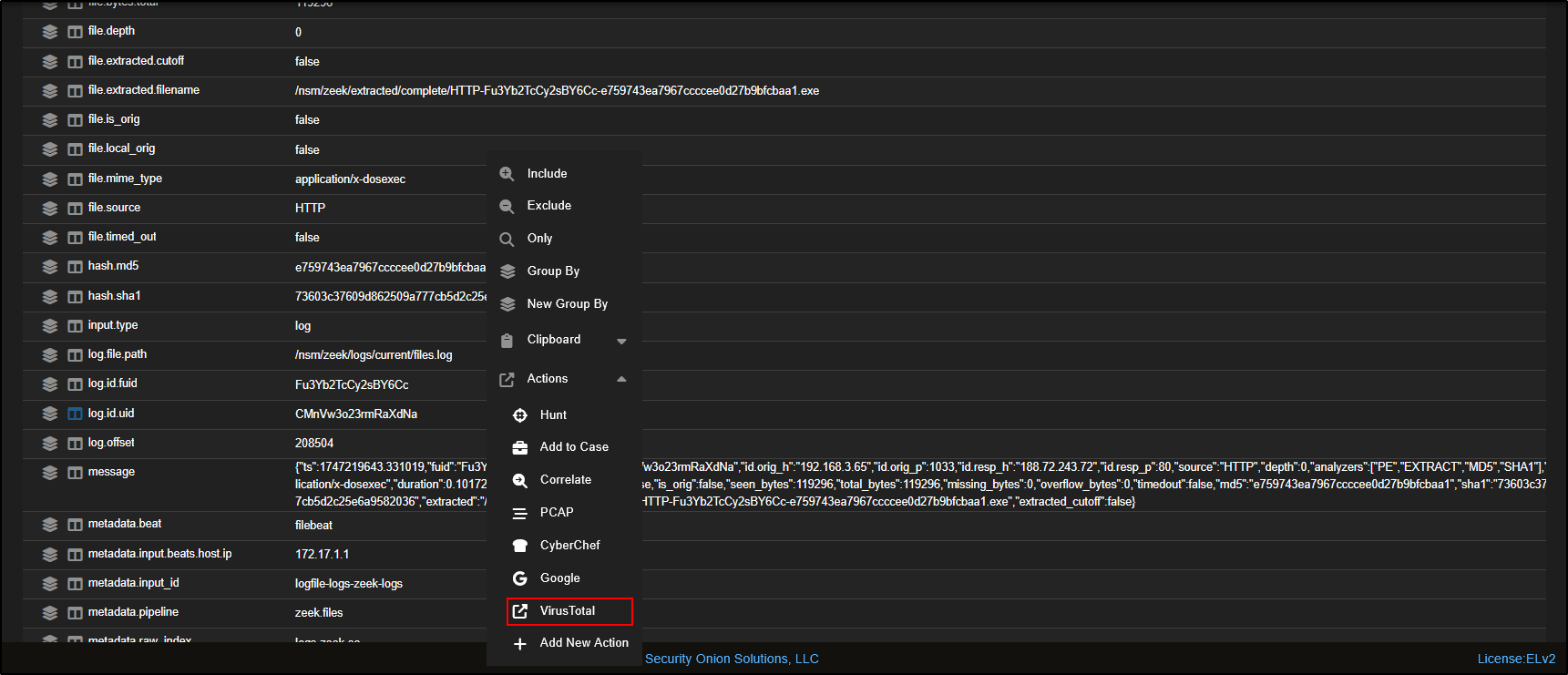1568x675 pixels.
Task: Click Add New Action
Action: [583, 643]
